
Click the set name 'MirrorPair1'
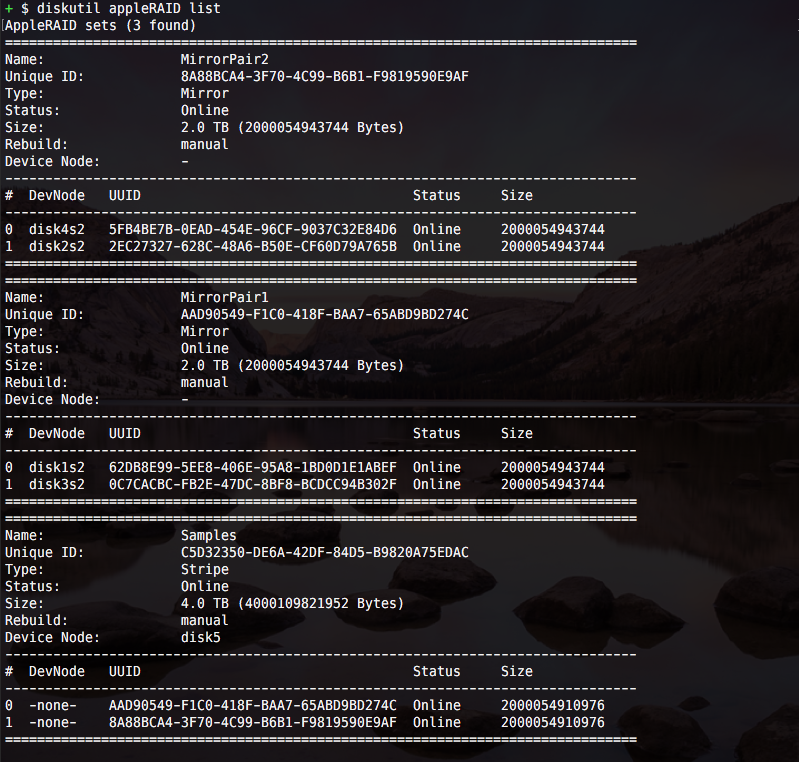point(224,298)
